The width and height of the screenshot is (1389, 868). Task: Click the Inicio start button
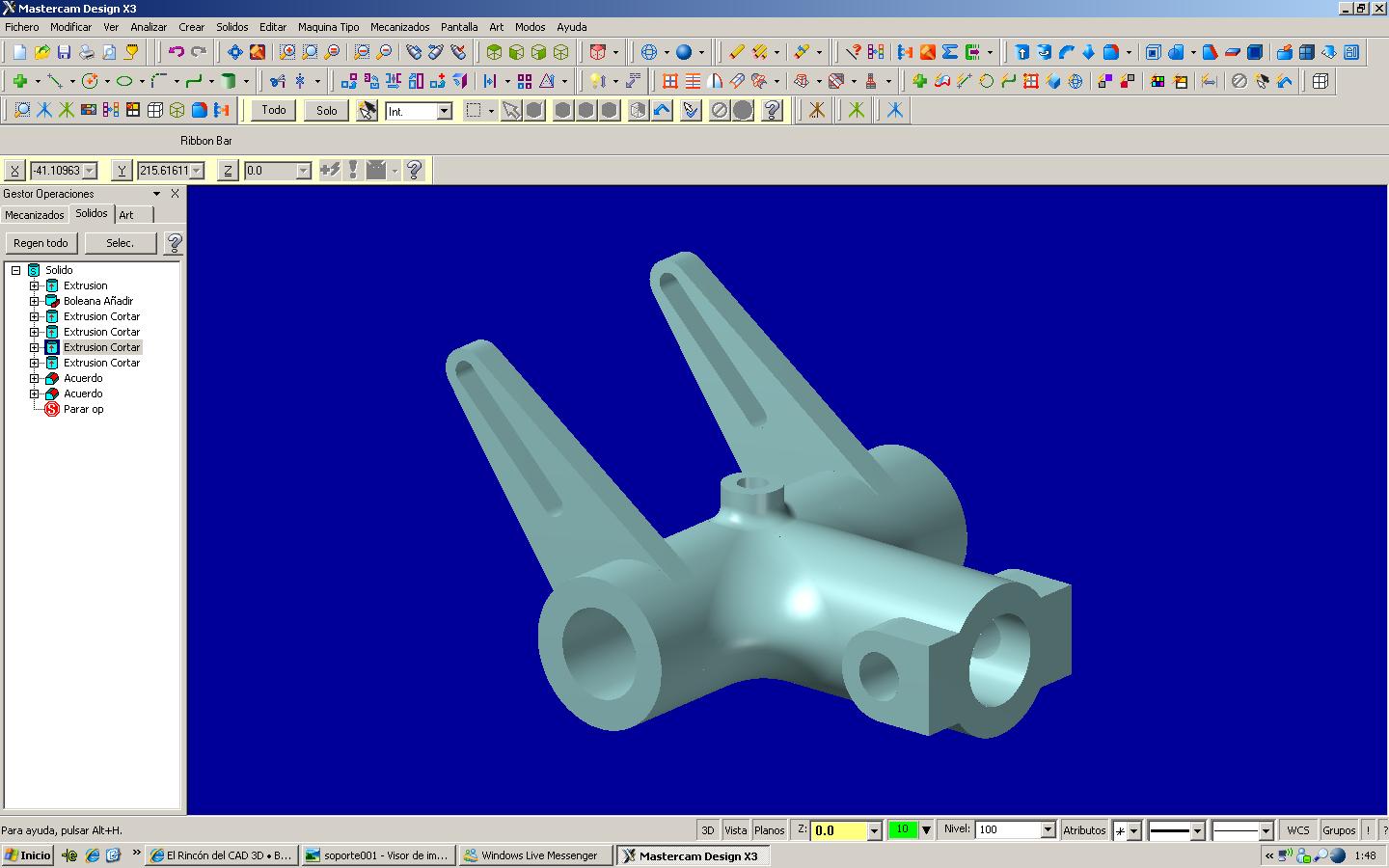(x=28, y=855)
